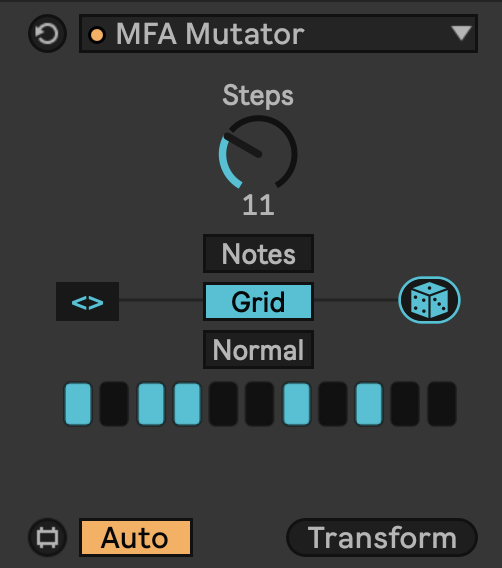This screenshot has height=568, width=502.
Task: Open the MFA Mutator transformation chooser
Action: 278,34
